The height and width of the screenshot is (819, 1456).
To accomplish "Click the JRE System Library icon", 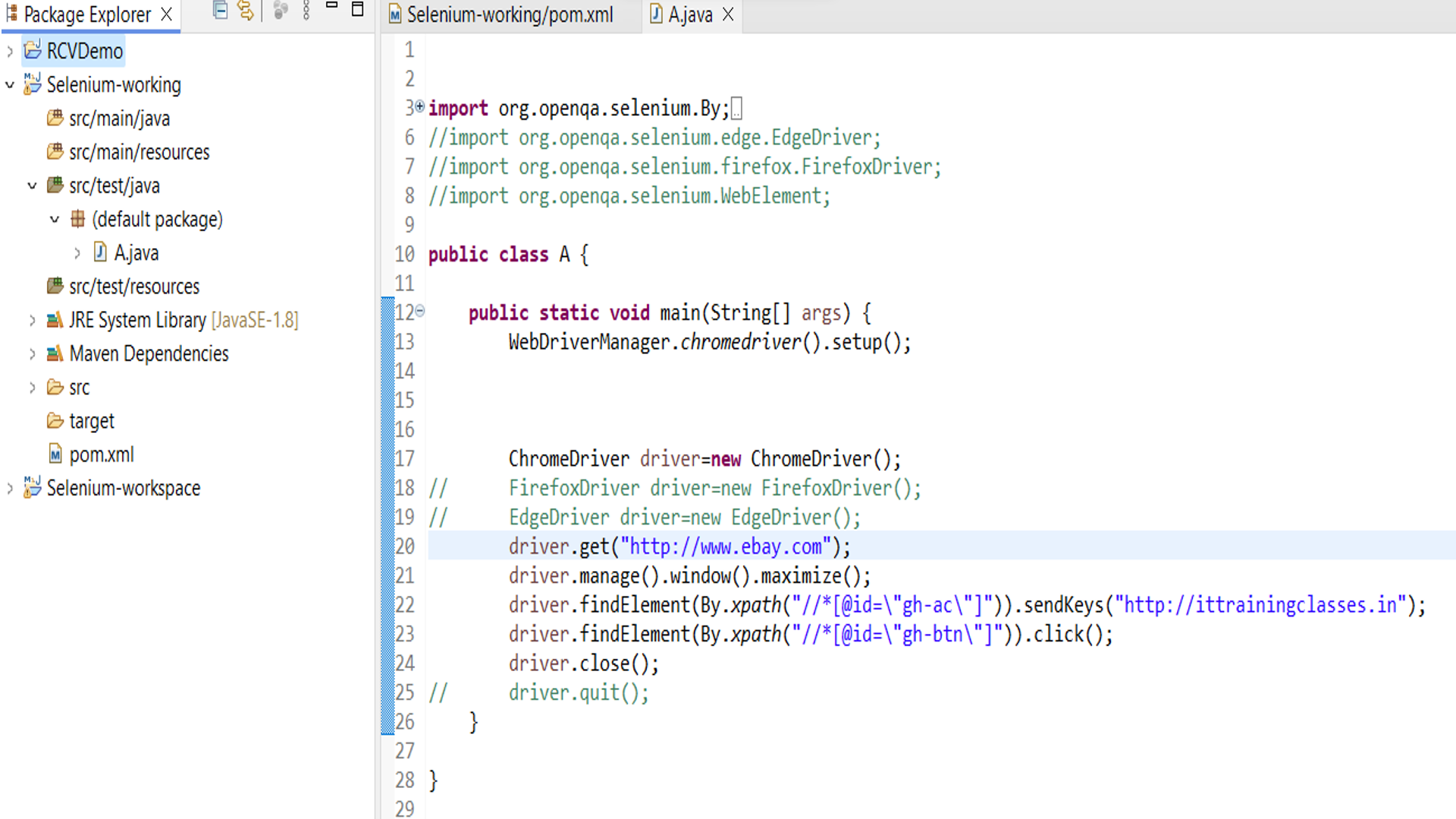I will click(x=54, y=319).
